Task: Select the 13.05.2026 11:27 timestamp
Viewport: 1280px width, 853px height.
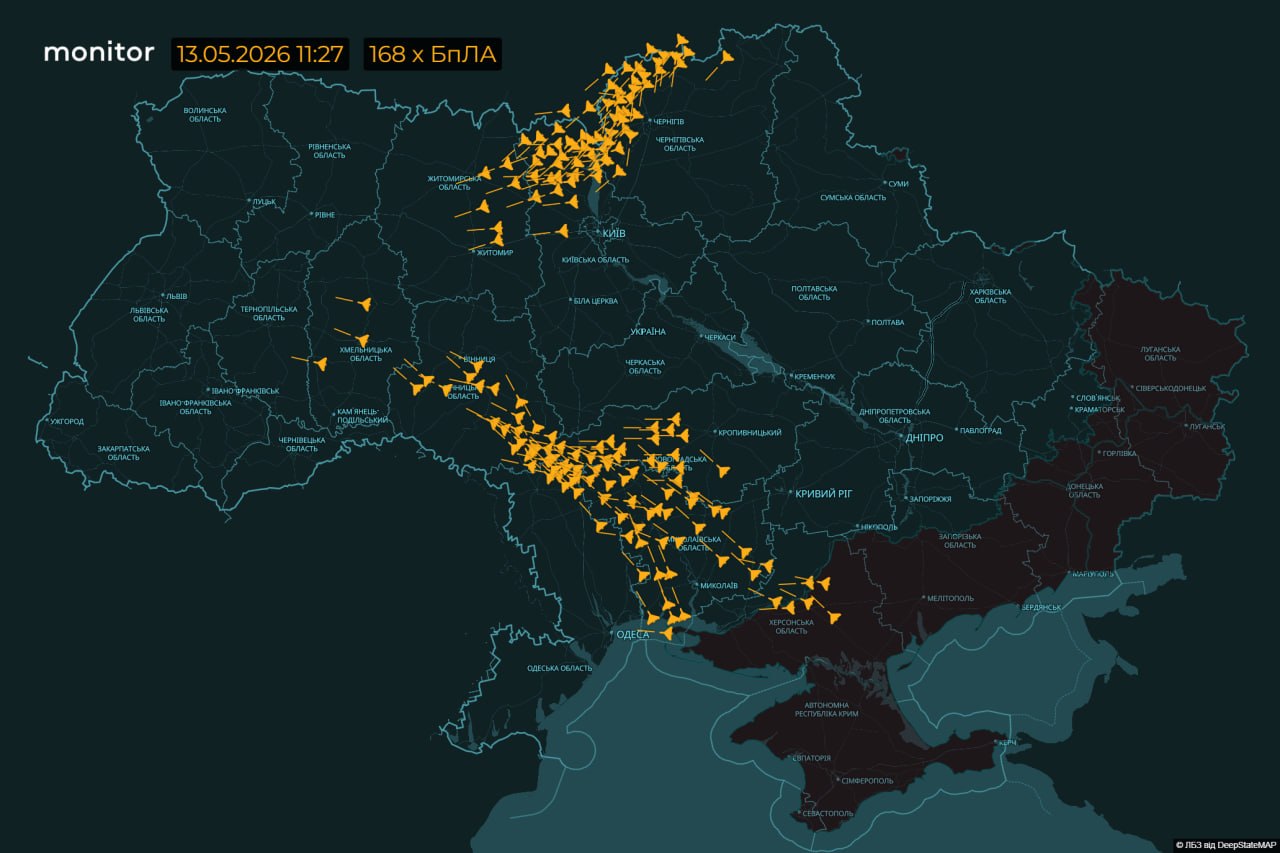Action: 260,54
